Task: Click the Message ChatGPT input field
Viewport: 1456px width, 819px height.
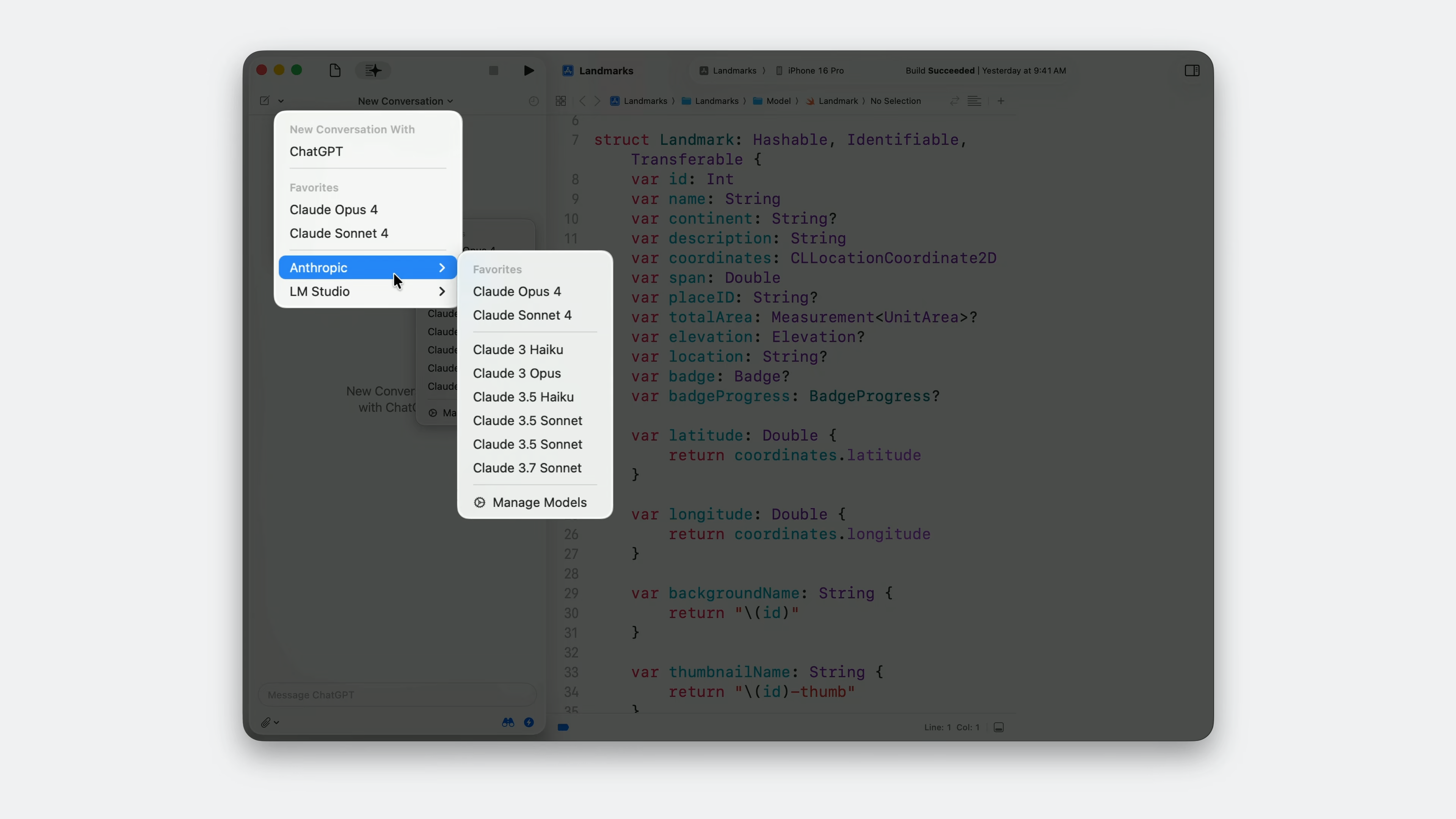Action: click(395, 695)
